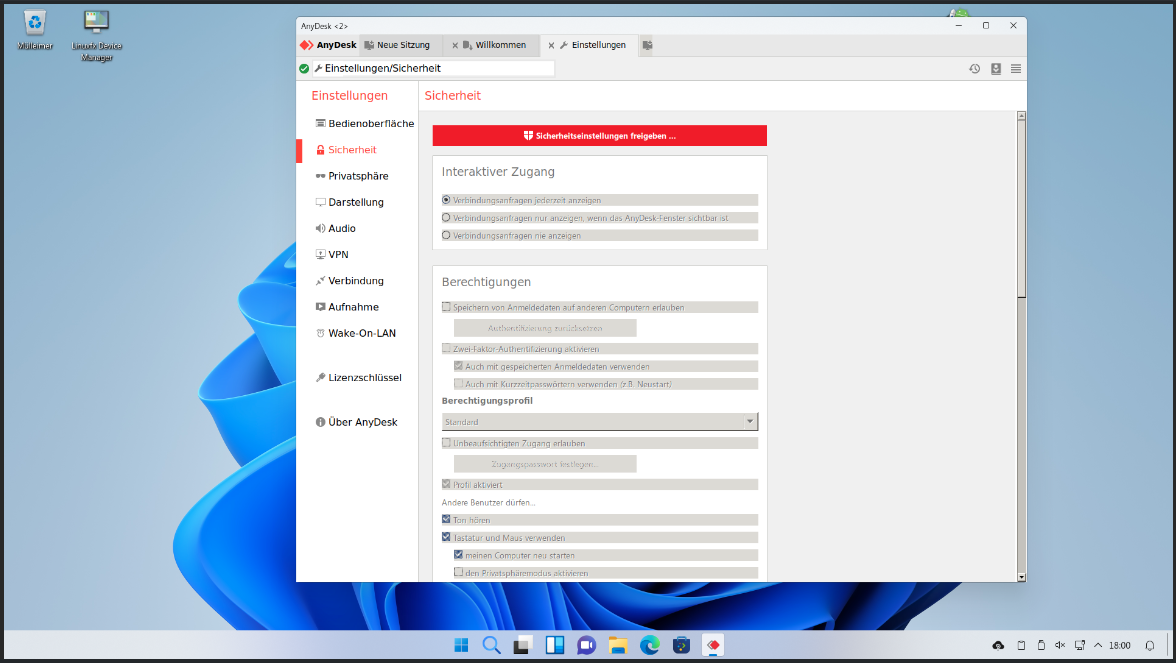
Task: Open the Linutfx Device Manager desktop icon
Action: pyautogui.click(x=97, y=34)
